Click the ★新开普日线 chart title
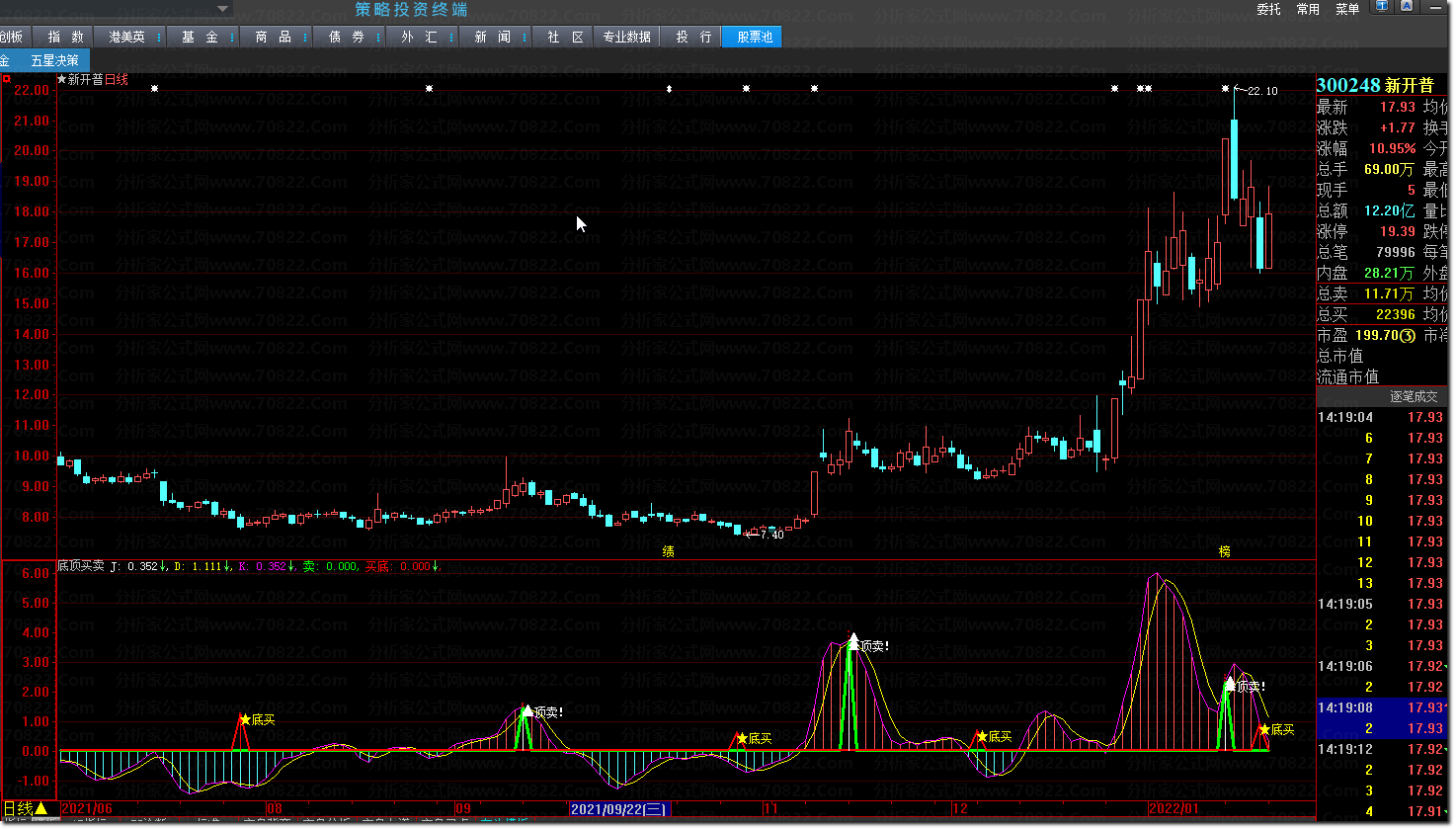 tap(93, 79)
